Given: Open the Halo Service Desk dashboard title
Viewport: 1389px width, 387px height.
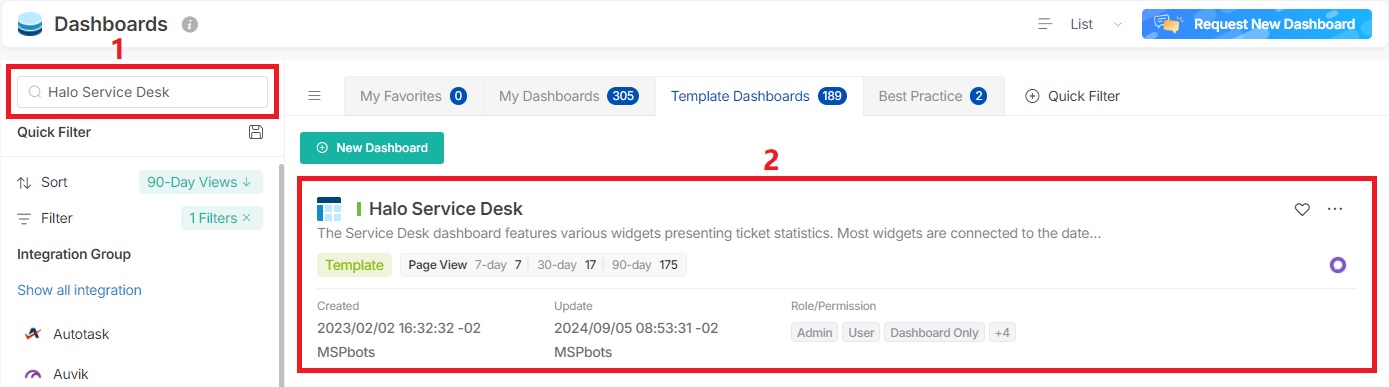Looking at the screenshot, I should (446, 209).
